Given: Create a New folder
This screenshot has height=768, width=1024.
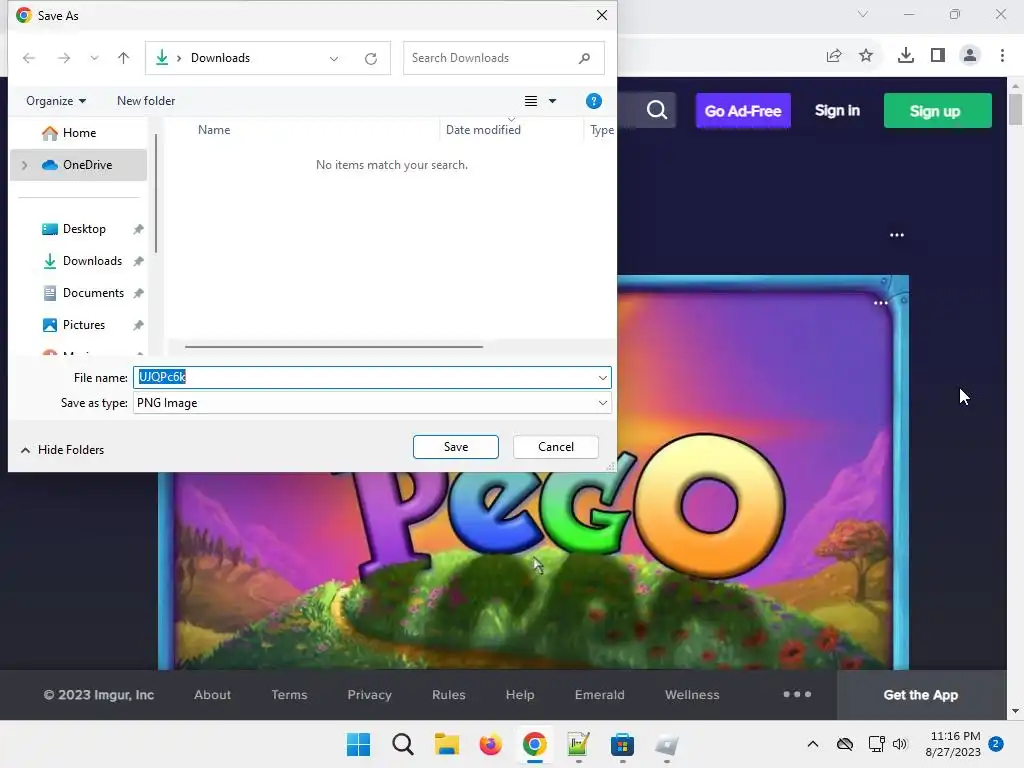Looking at the screenshot, I should coord(146,101).
